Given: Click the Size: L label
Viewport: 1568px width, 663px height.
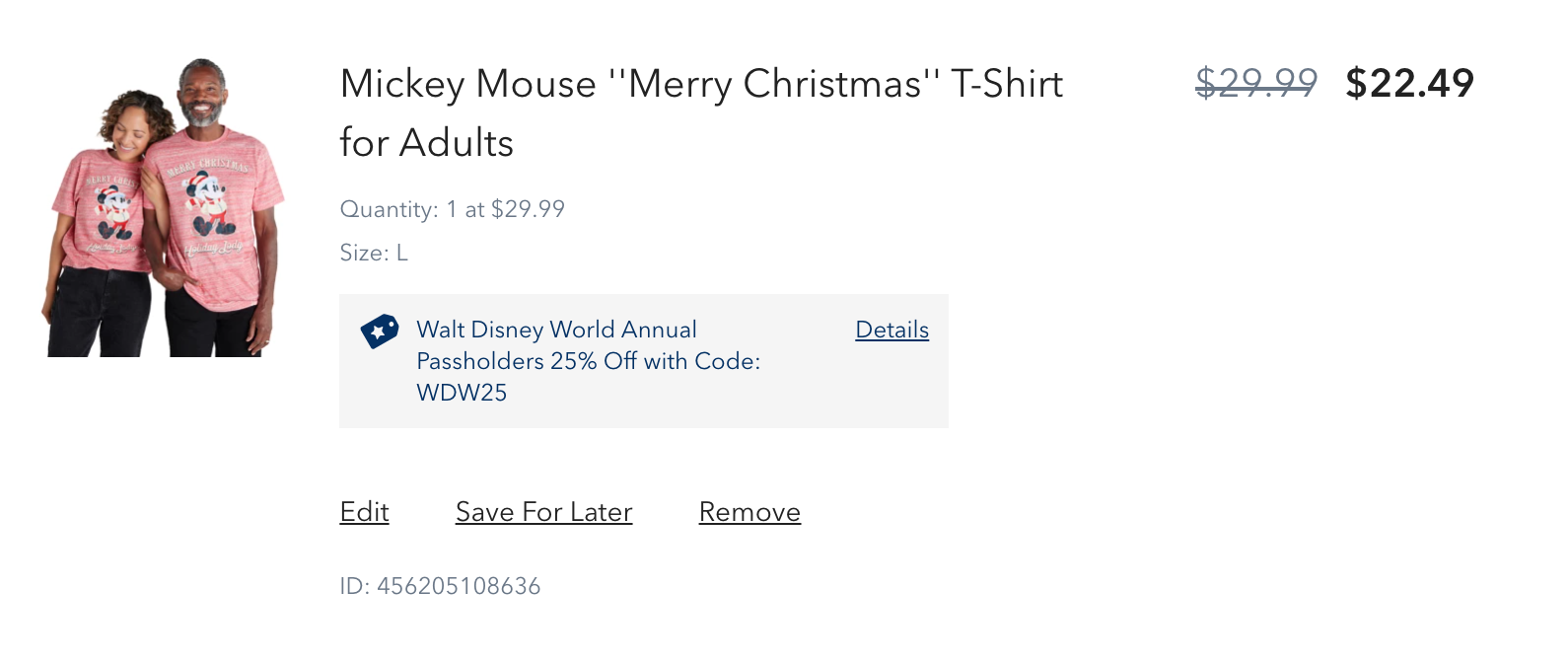Looking at the screenshot, I should click(374, 253).
